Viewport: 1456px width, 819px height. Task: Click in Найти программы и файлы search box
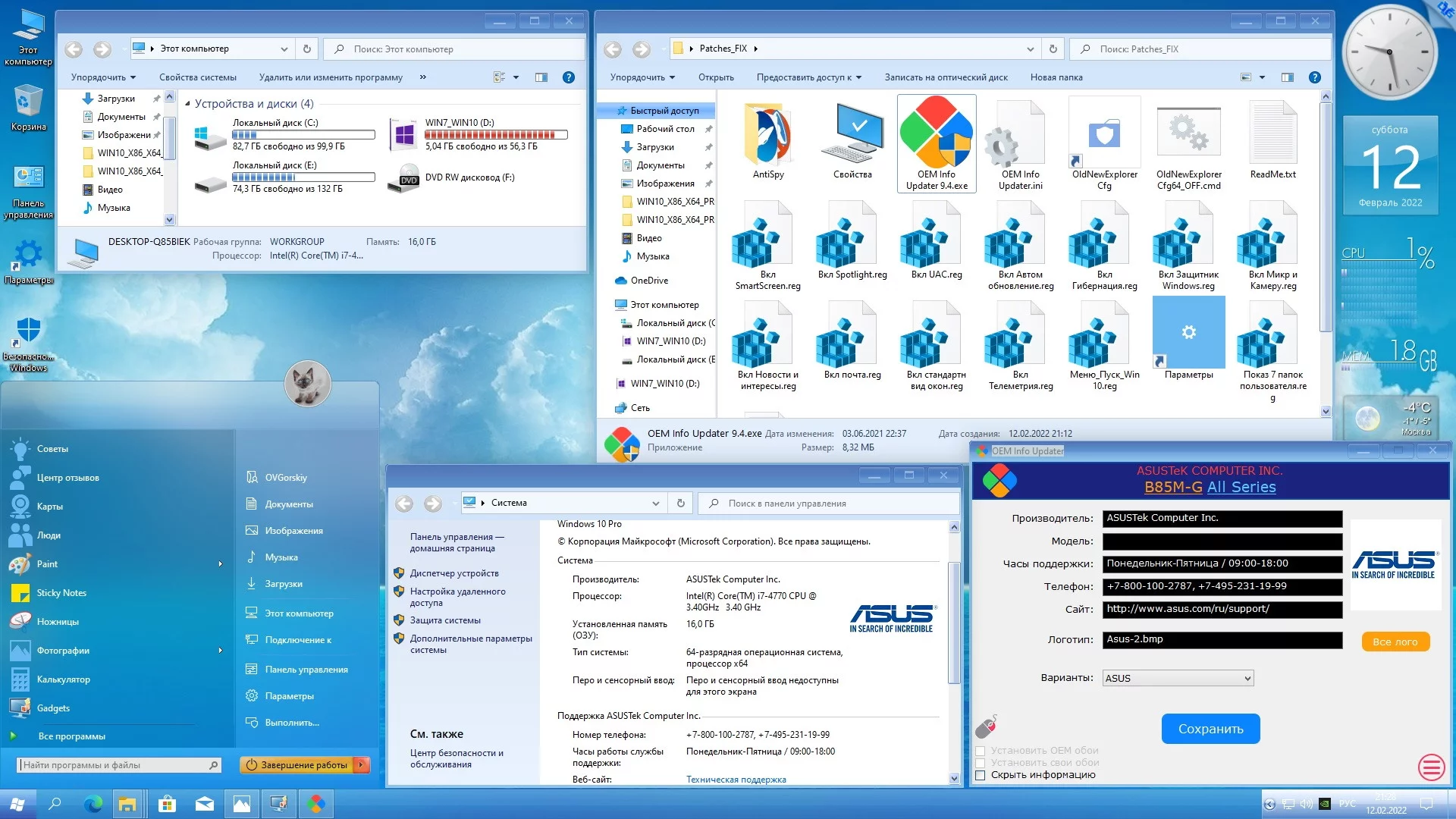(114, 765)
